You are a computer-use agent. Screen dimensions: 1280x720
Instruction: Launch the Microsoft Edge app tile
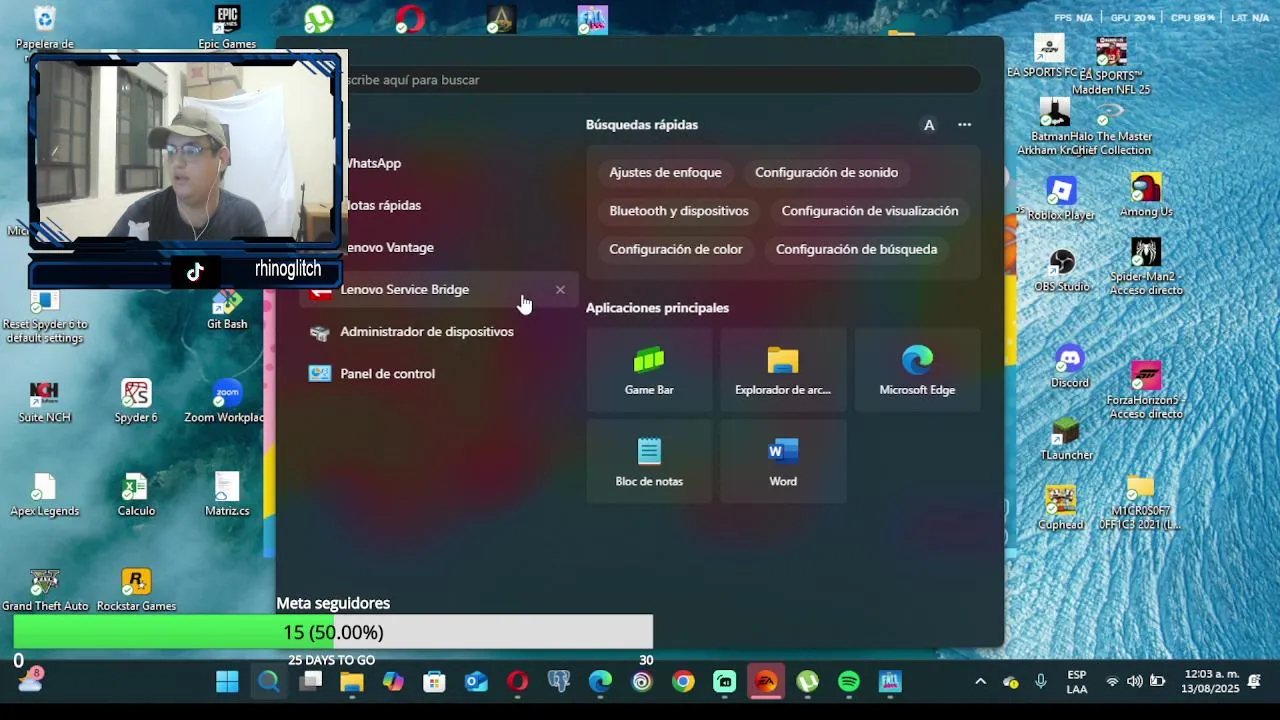click(917, 370)
